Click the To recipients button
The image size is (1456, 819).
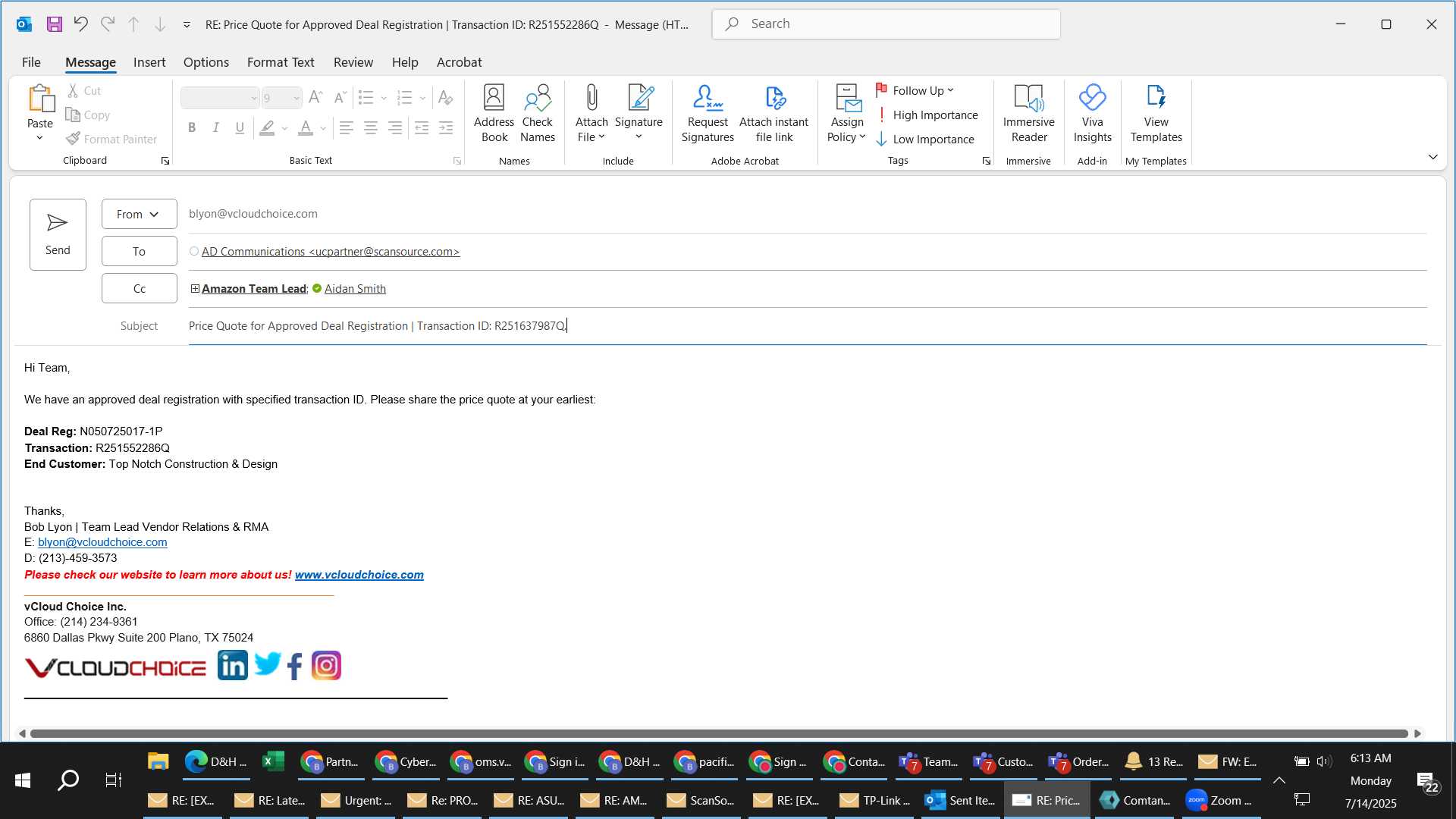(139, 251)
